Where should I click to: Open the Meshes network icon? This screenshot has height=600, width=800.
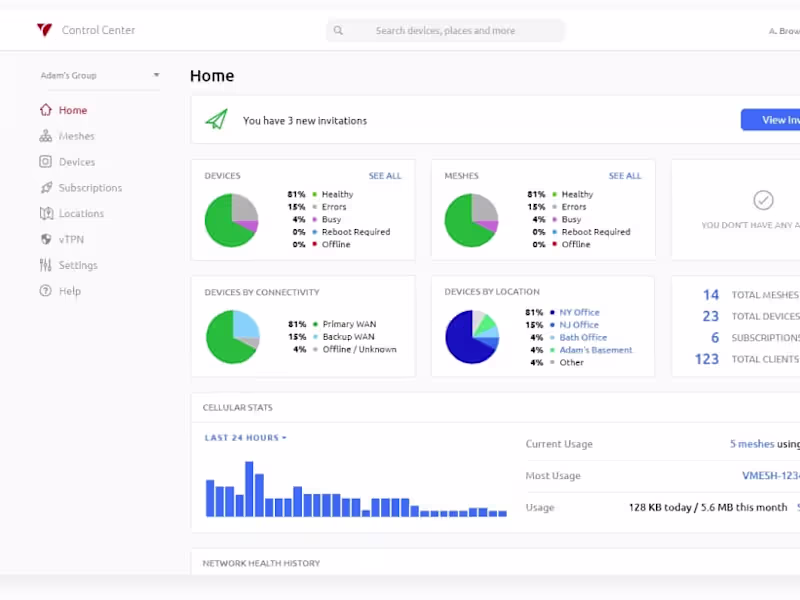click(45, 136)
